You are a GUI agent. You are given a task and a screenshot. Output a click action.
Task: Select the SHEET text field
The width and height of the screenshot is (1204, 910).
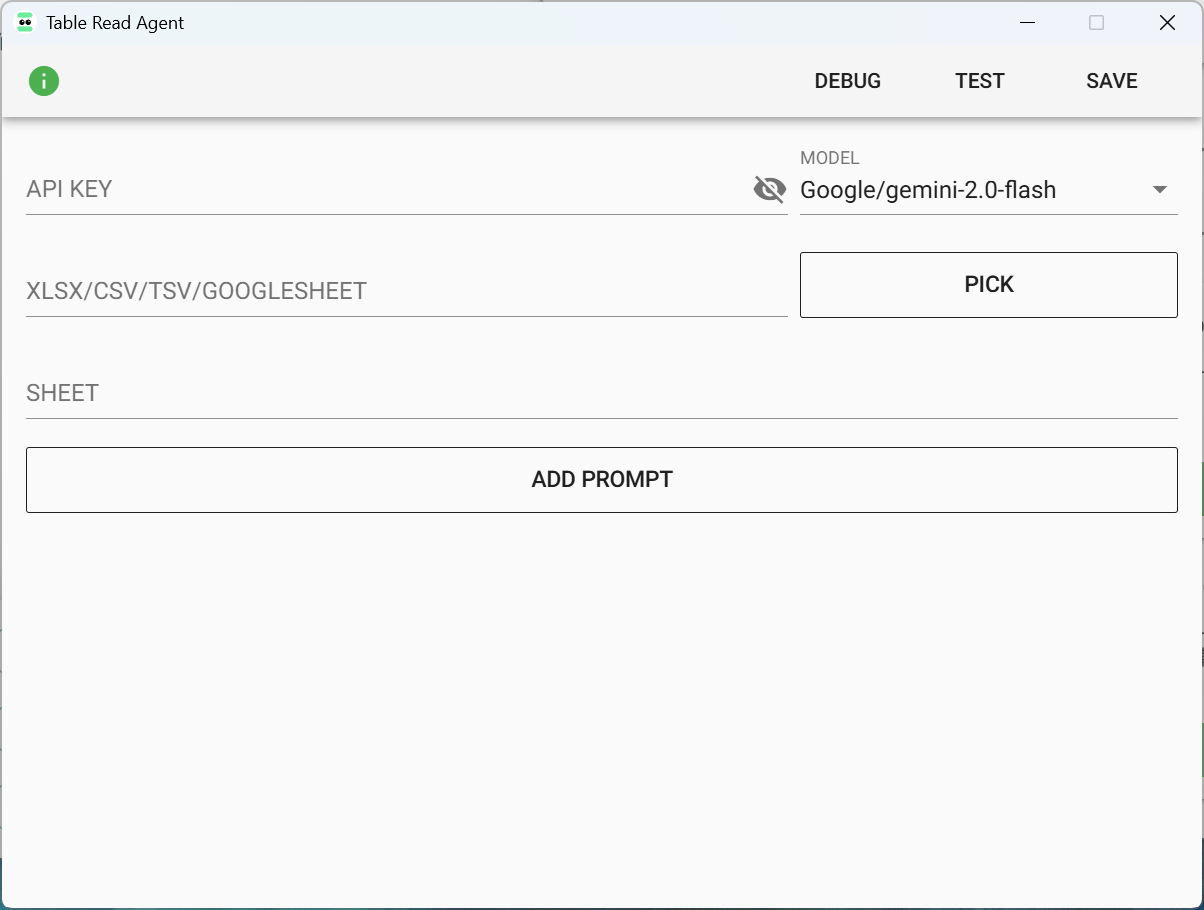[x=600, y=393]
